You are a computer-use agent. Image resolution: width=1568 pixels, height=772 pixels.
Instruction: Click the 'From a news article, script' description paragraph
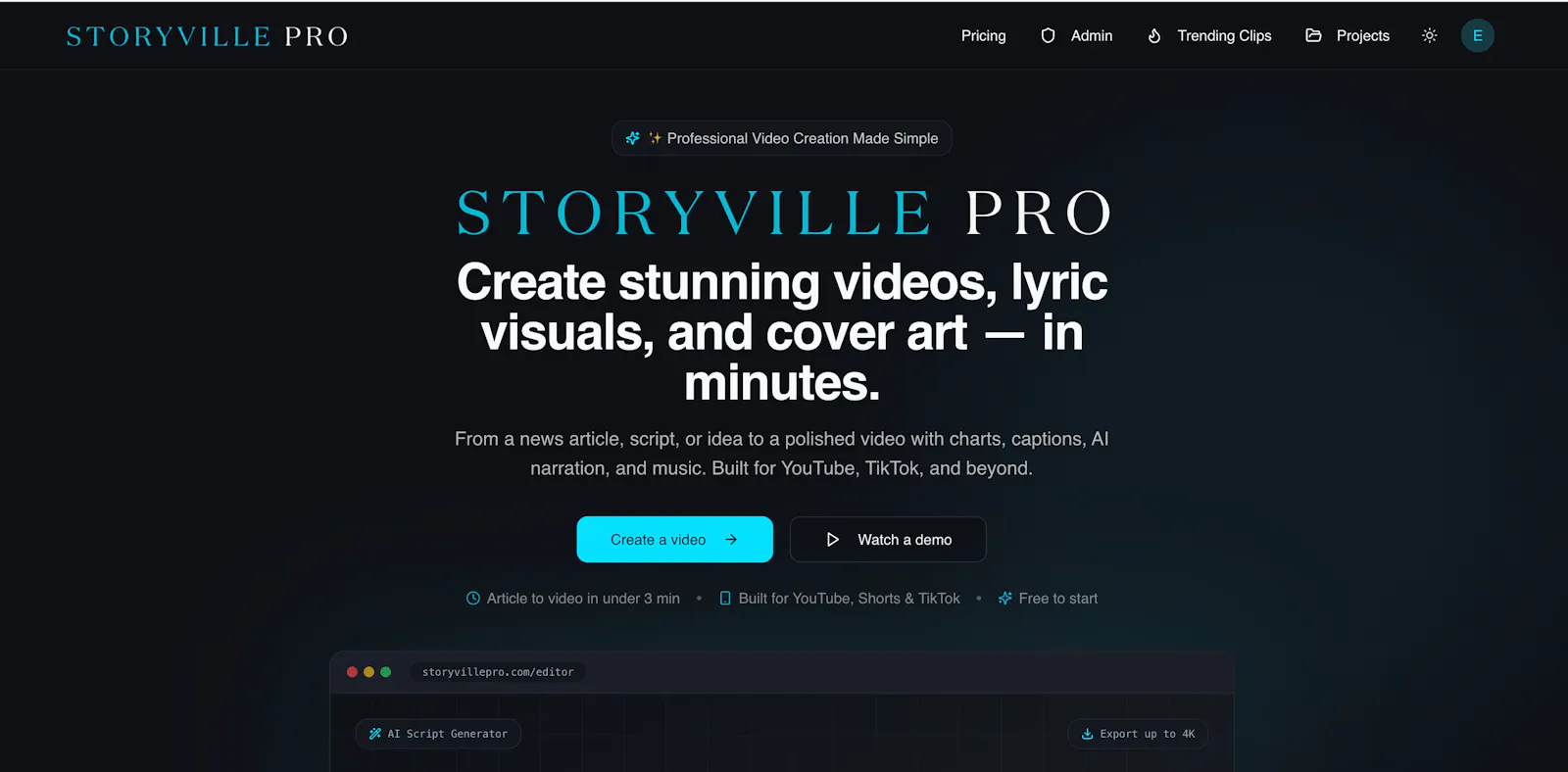click(x=782, y=454)
